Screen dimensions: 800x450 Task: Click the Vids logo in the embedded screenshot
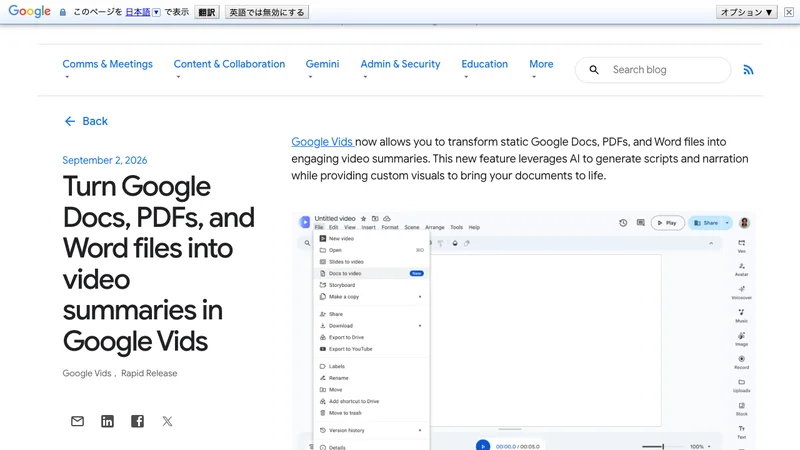[x=305, y=222]
